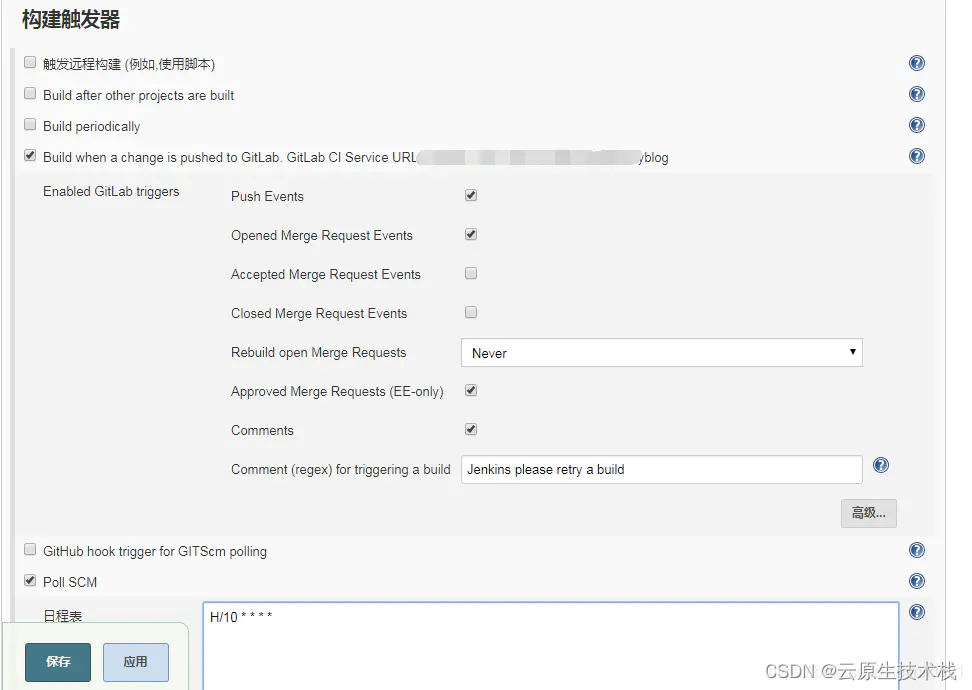Tick Closed Merge Request Events checkbox
972x690 pixels.
pyautogui.click(x=471, y=312)
